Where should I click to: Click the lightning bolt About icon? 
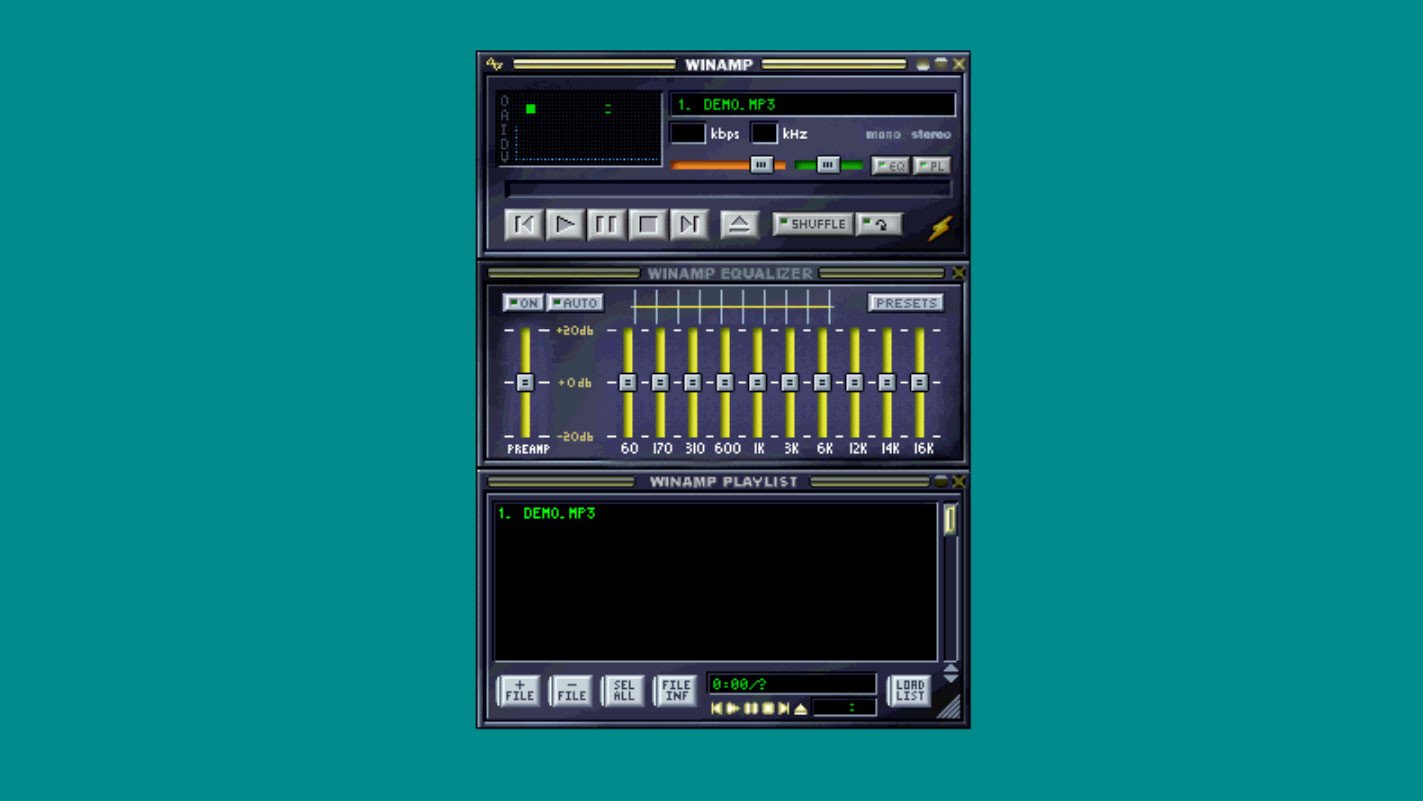tap(939, 229)
